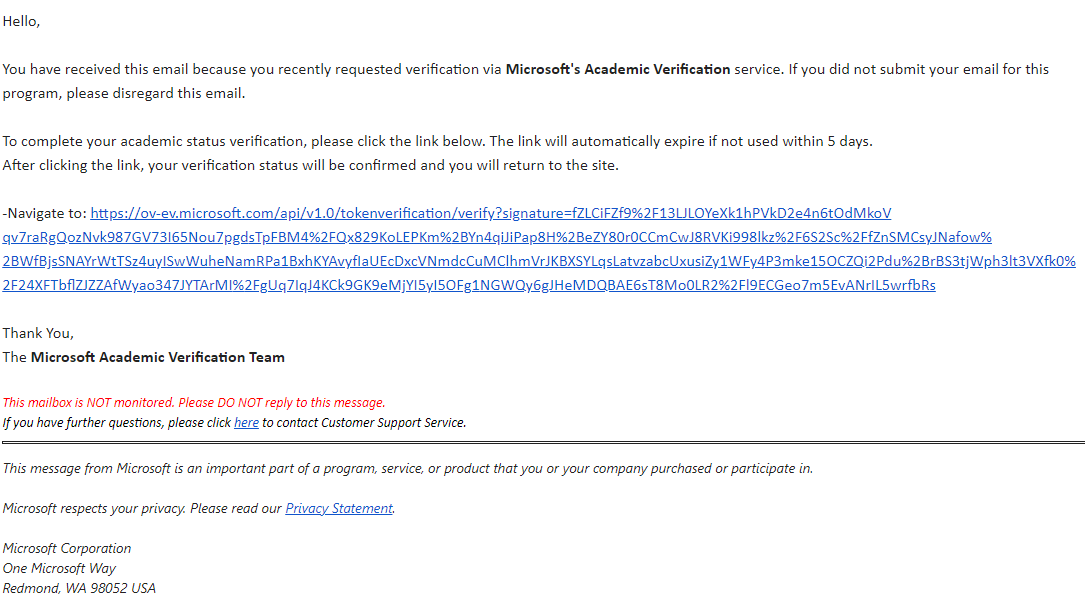Click the red "This mailbox is NOT monitored" notice
This screenshot has width=1085, height=600.
tap(194, 403)
